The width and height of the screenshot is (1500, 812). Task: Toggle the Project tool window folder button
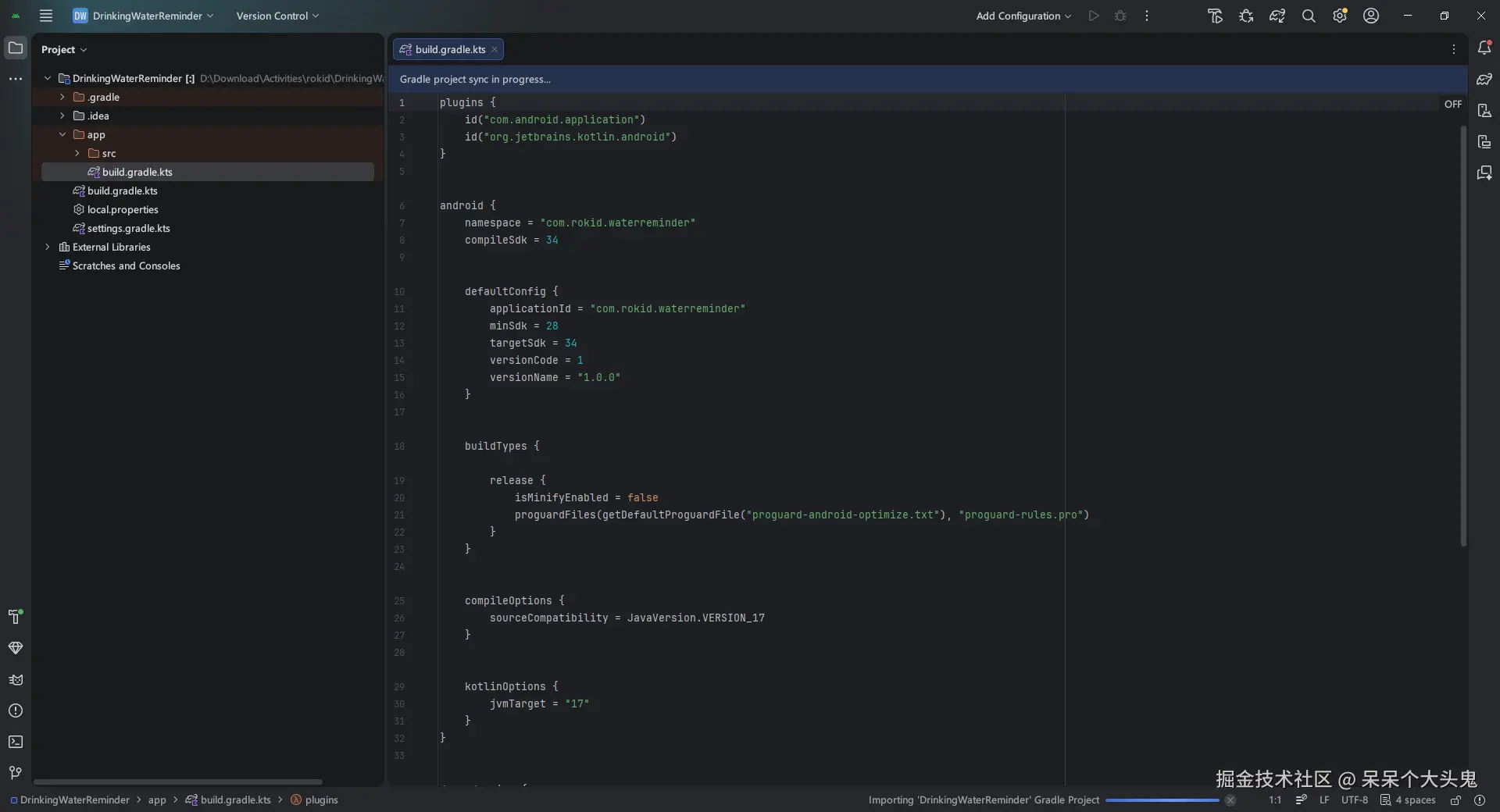(15, 48)
